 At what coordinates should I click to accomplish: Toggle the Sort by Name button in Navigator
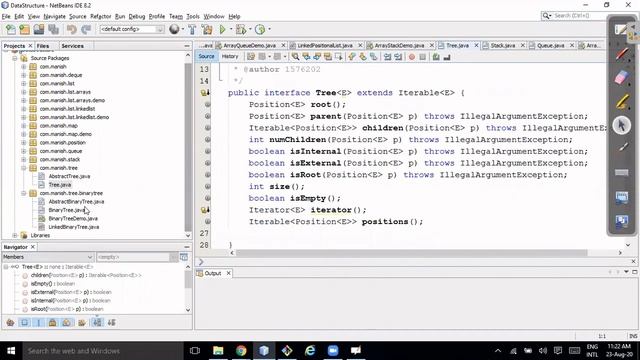97,322
